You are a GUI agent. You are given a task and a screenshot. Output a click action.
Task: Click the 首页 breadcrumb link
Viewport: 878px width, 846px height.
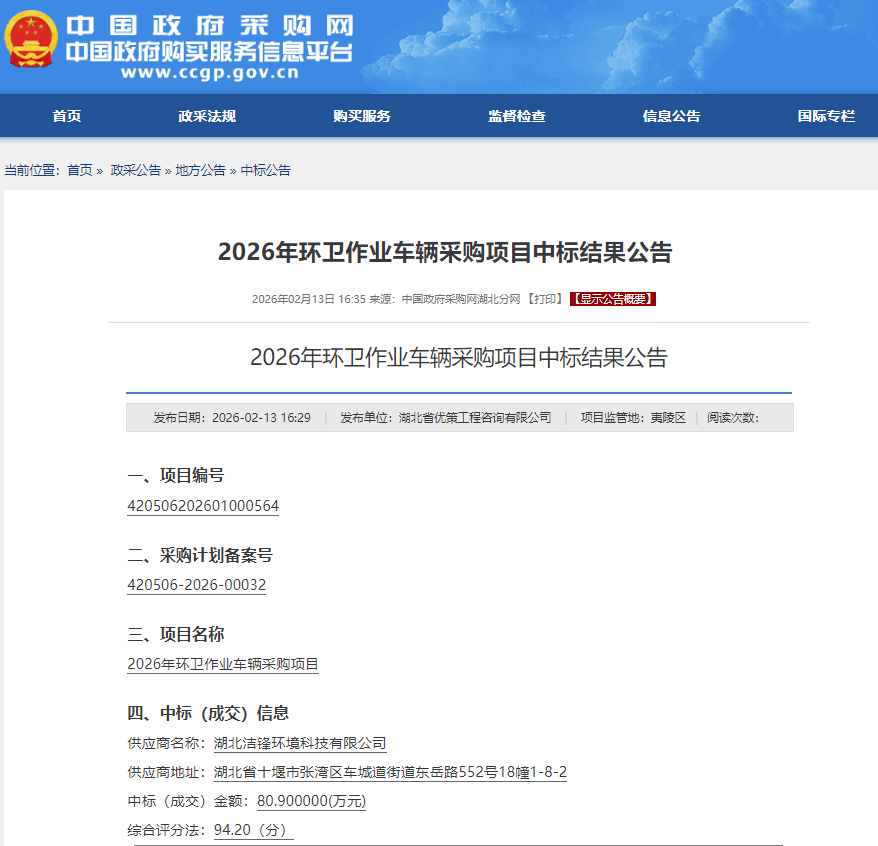coord(80,170)
